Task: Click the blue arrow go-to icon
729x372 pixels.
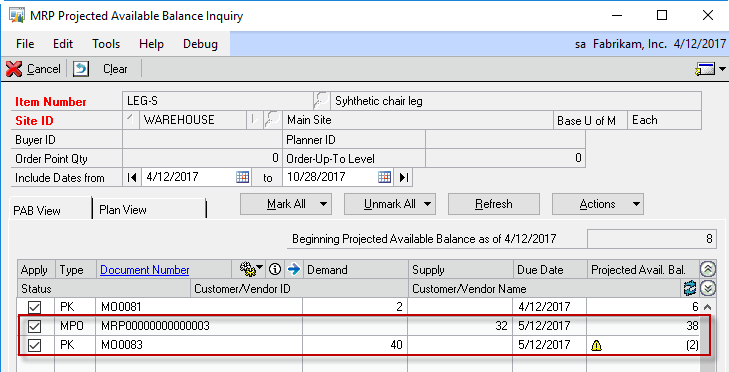Action: pos(294,269)
